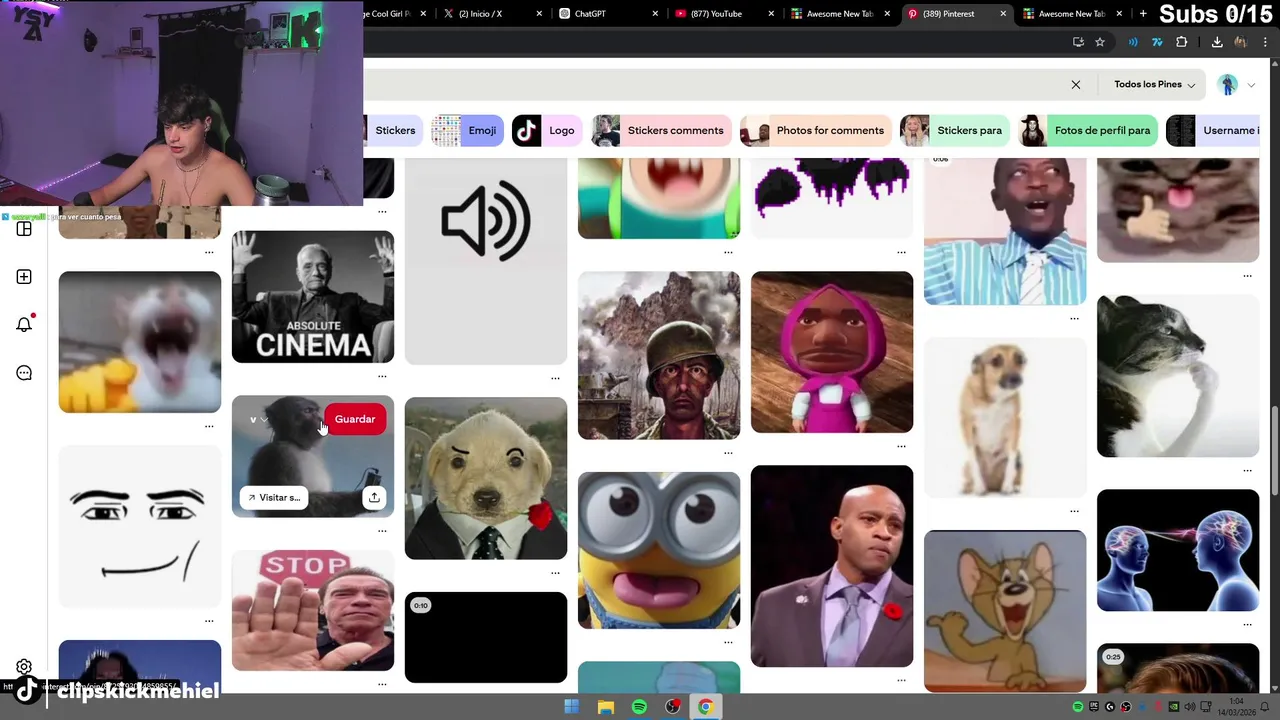Open the messages chat bubble icon
1280x720 pixels.
24,373
